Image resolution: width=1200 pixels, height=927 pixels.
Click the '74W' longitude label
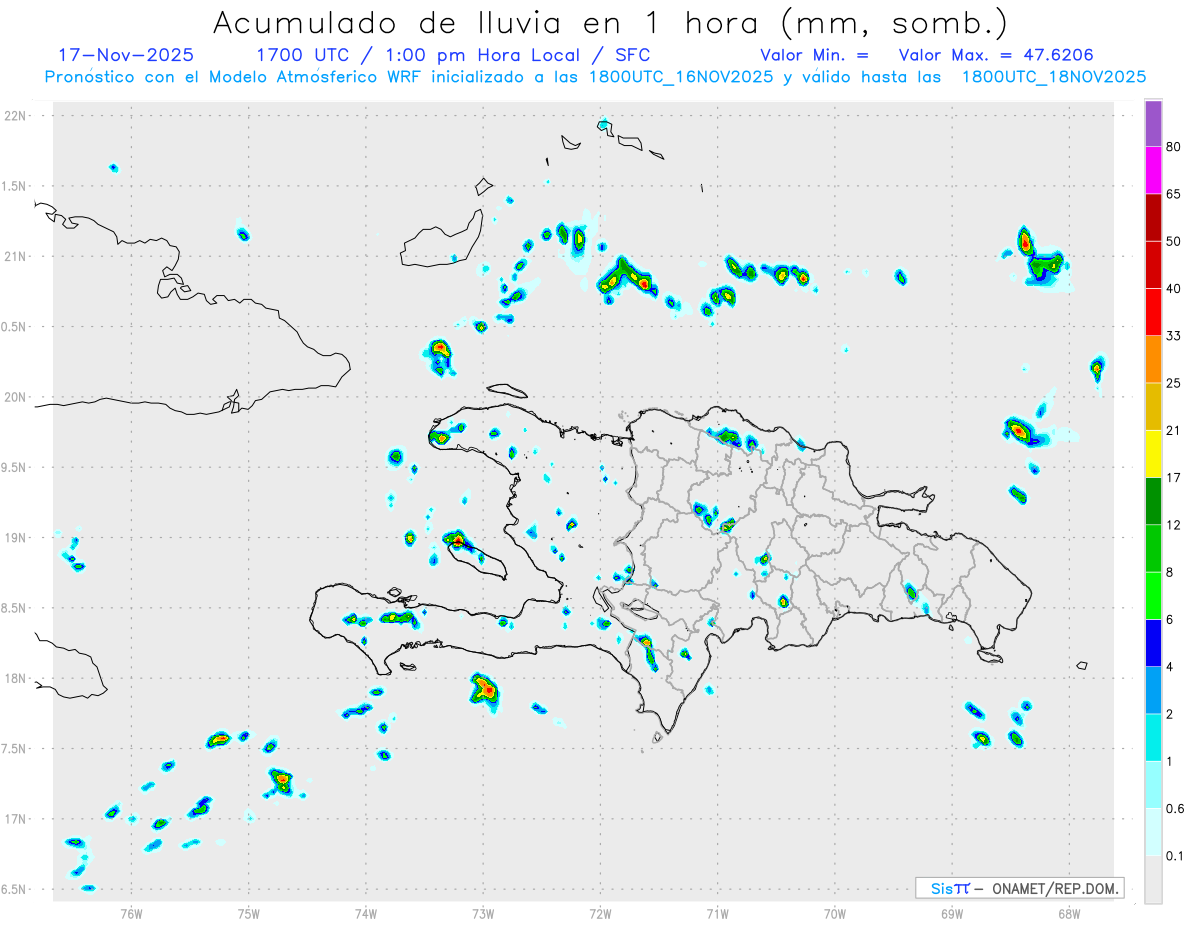pos(365,913)
